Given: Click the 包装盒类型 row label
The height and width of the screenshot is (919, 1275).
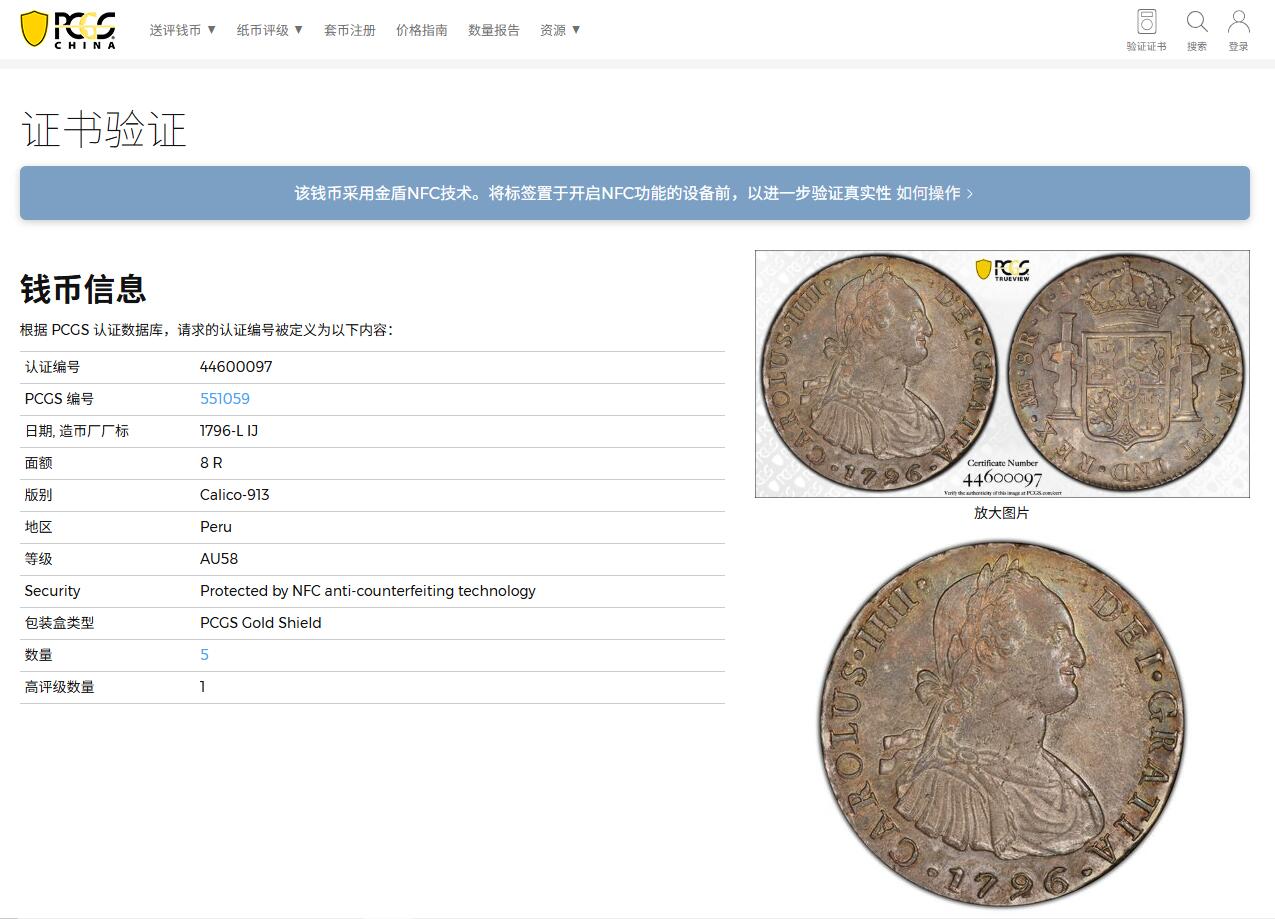Looking at the screenshot, I should [59, 623].
